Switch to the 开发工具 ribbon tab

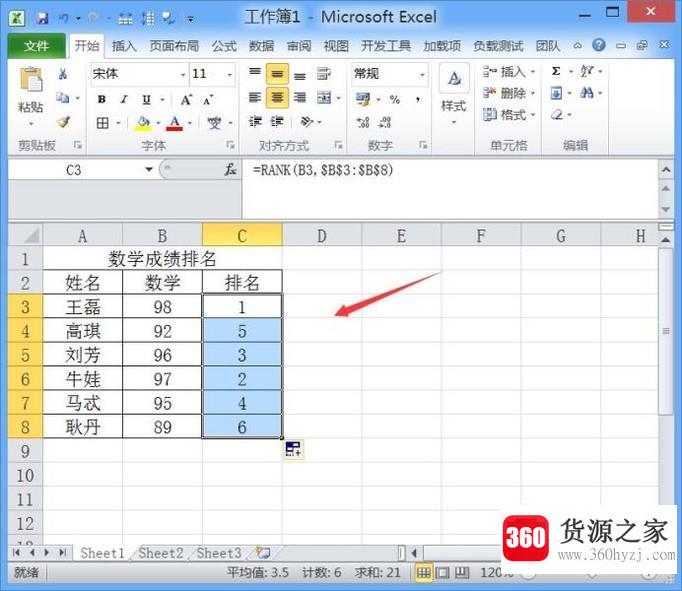pos(386,45)
